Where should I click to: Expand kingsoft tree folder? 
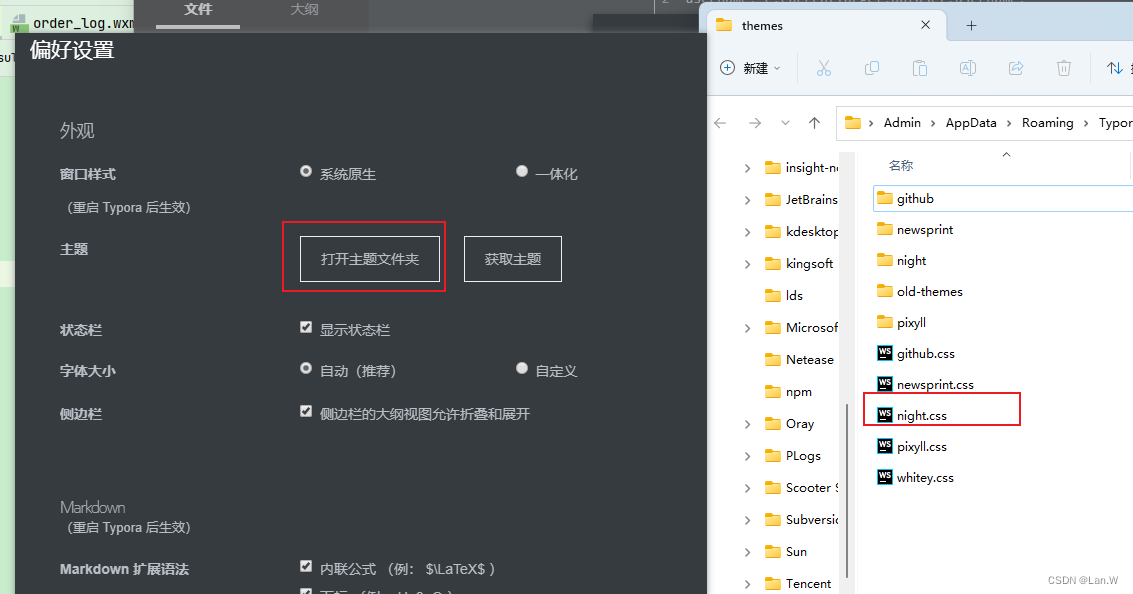[747, 264]
